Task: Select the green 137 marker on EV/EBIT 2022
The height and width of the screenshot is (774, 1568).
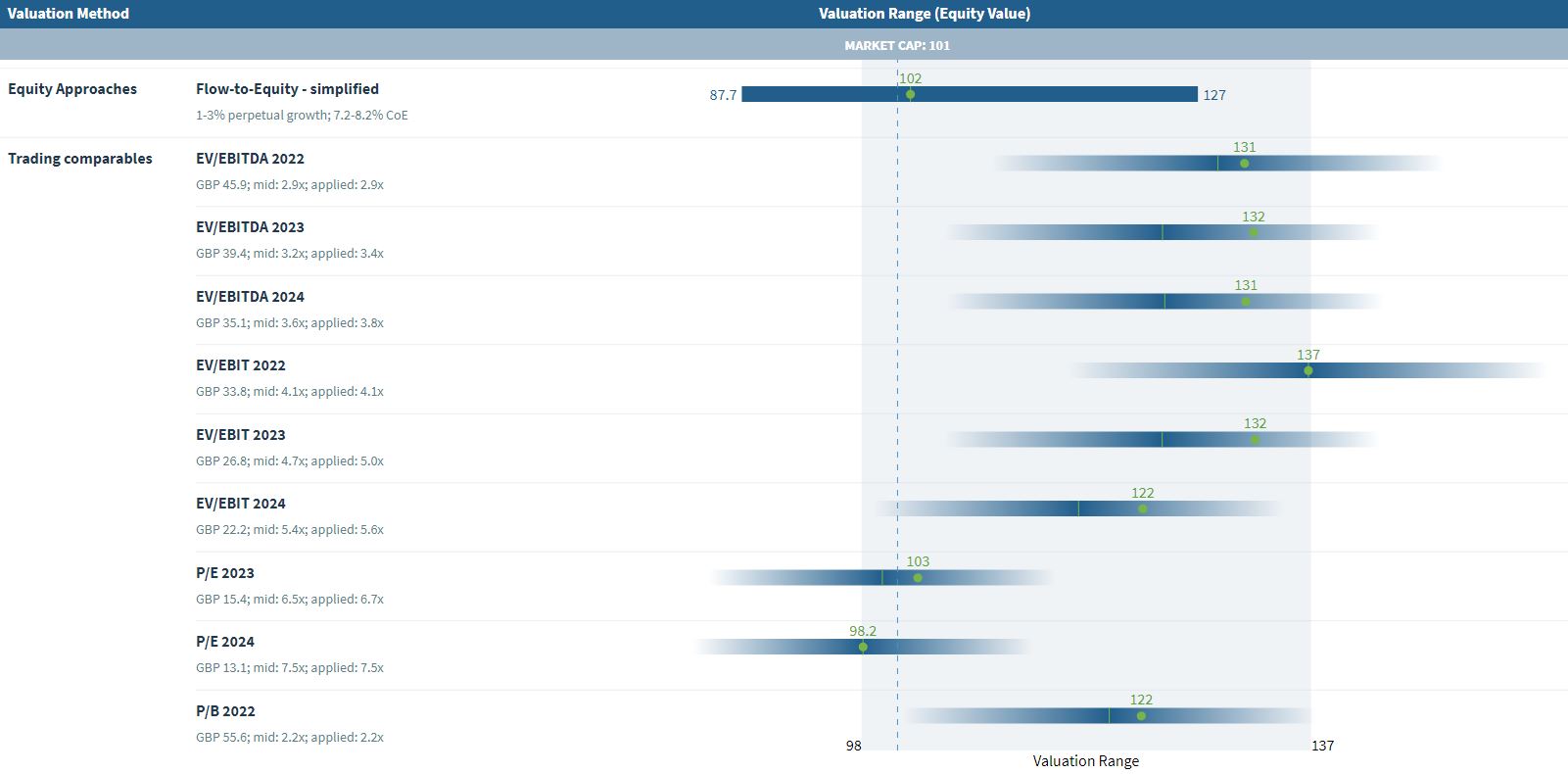Action: point(1307,370)
